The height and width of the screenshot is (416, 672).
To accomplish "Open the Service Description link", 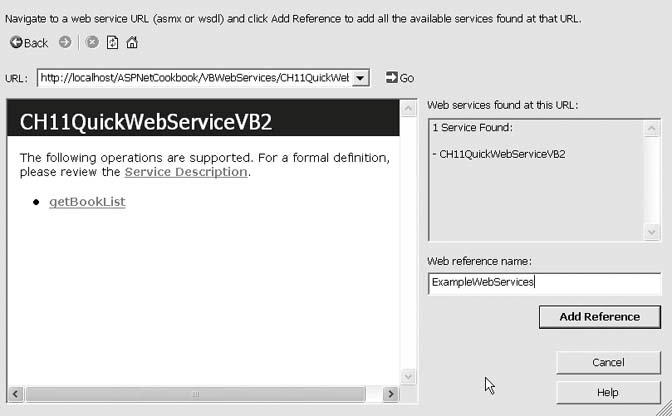I will [x=186, y=172].
